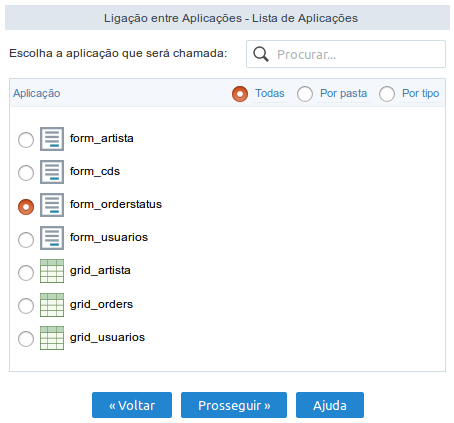
Task: Select the grid_usuarios radio button
Action: click(26, 339)
